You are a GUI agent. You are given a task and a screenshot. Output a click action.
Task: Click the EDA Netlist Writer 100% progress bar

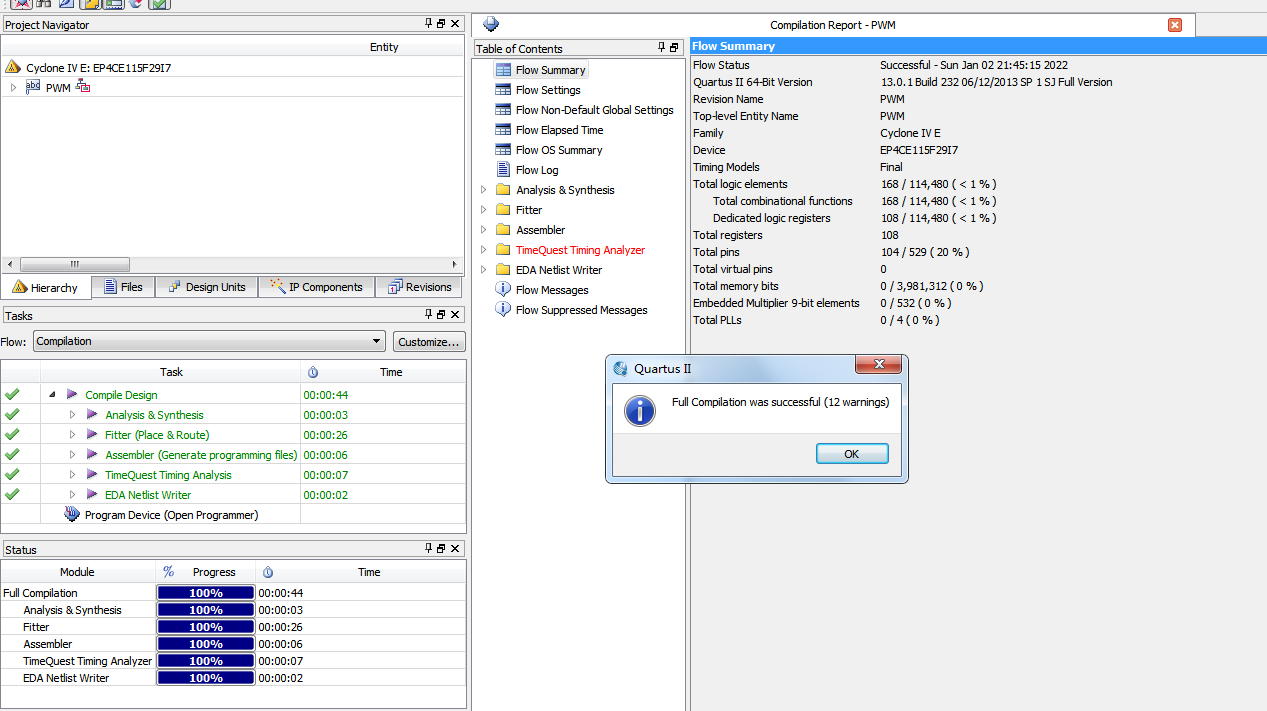click(206, 678)
